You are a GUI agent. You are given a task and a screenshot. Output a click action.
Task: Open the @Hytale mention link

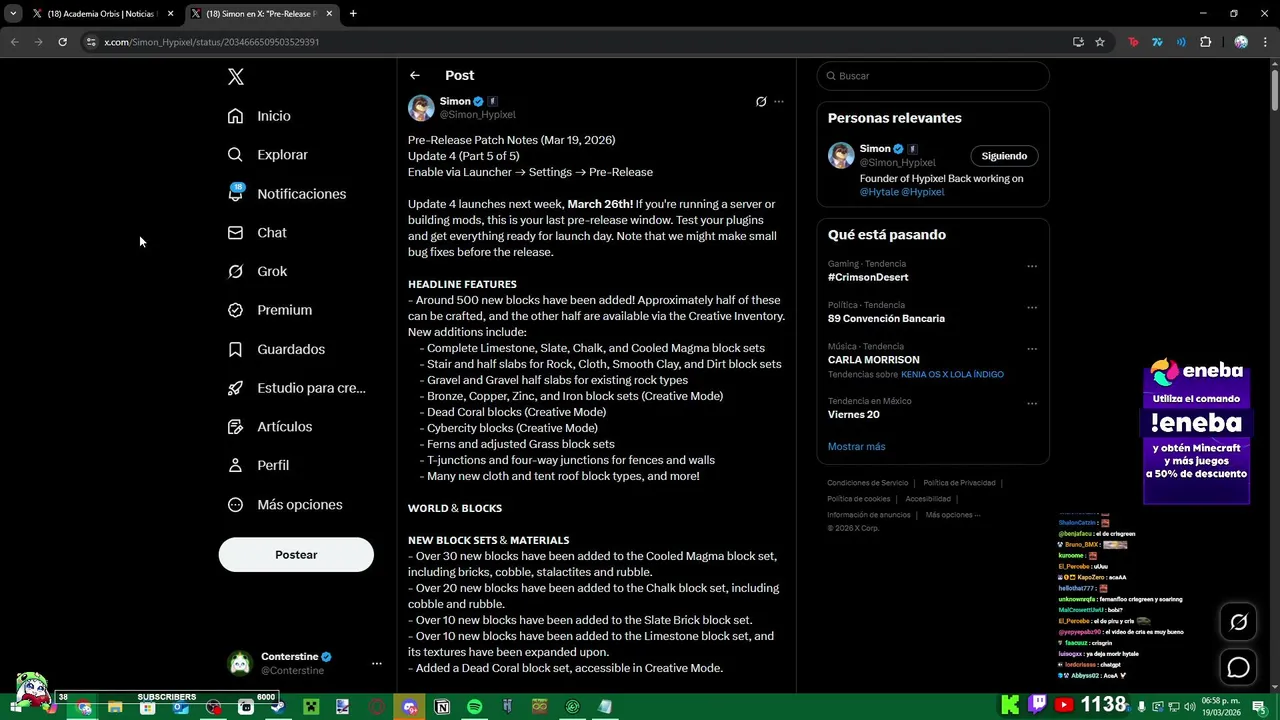pyautogui.click(x=879, y=192)
